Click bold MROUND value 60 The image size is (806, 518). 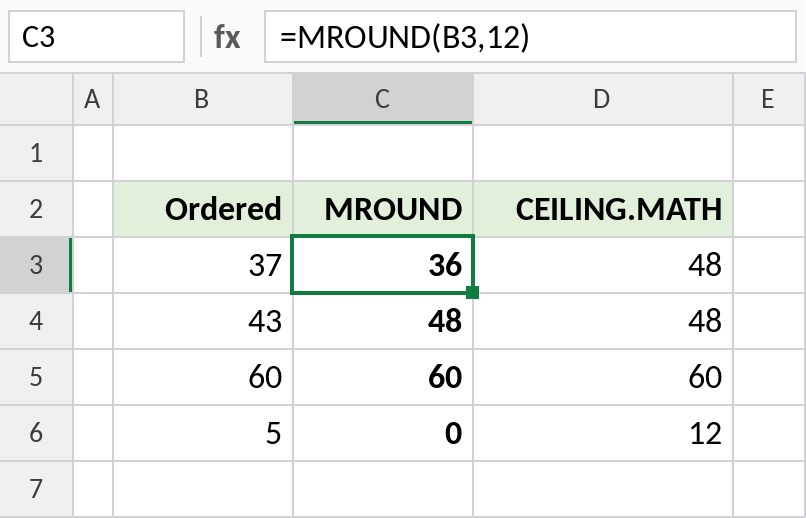tap(383, 377)
